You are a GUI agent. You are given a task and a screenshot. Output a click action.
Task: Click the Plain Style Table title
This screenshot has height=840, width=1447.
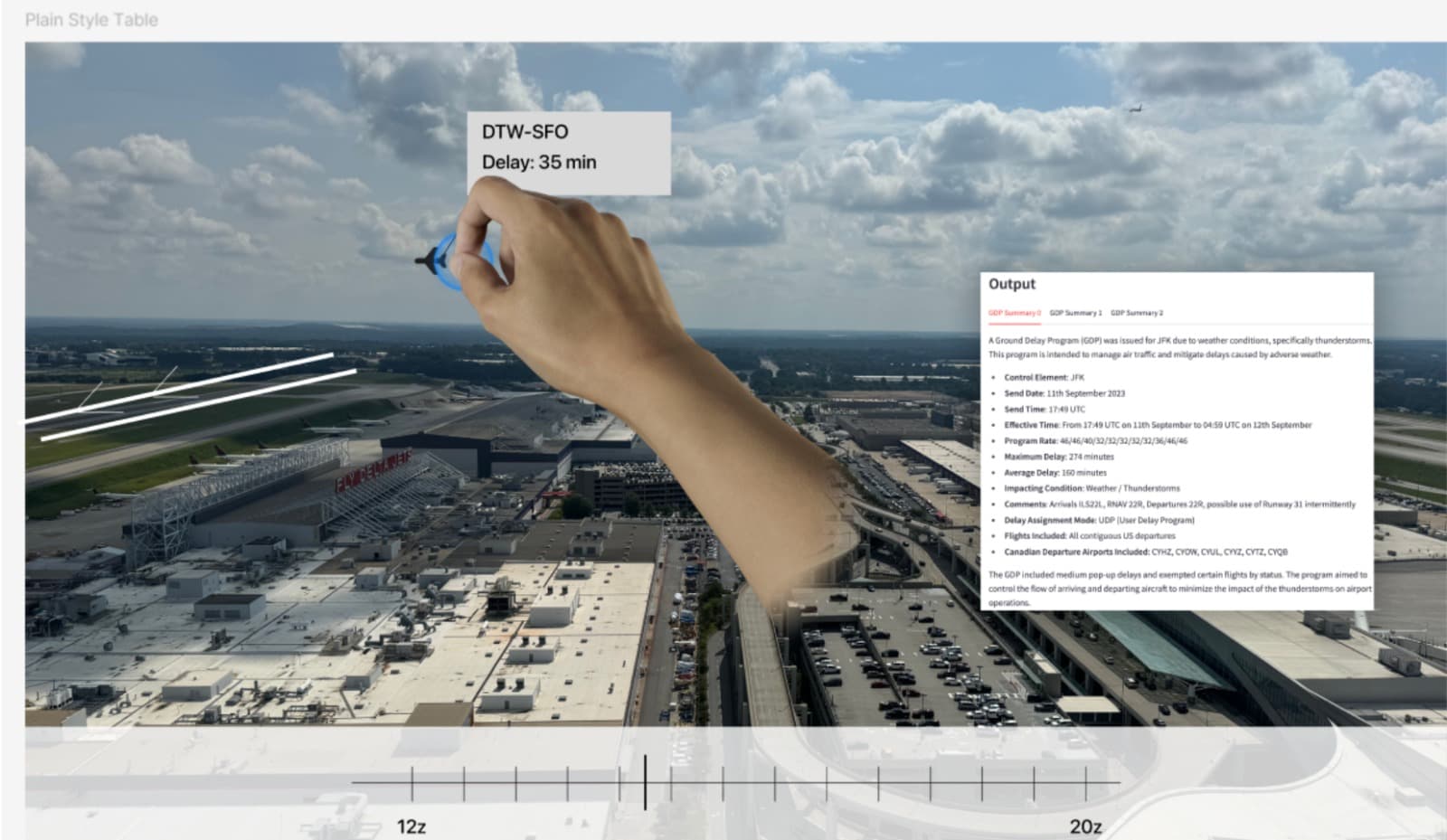pyautogui.click(x=90, y=19)
